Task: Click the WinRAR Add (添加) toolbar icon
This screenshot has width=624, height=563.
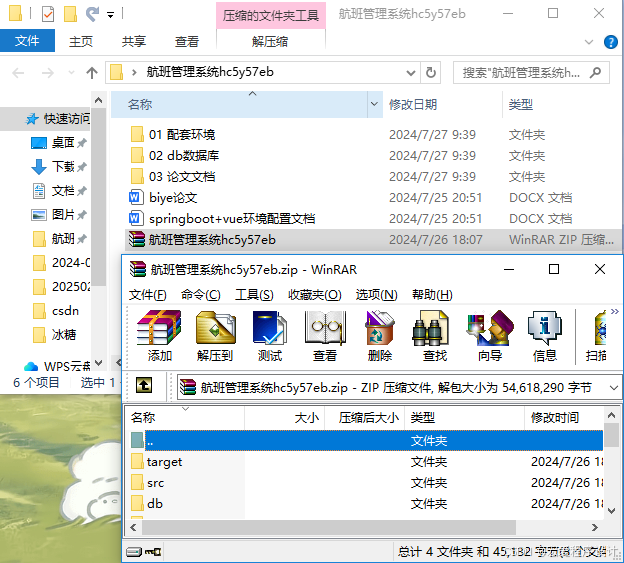Action: pyautogui.click(x=159, y=336)
